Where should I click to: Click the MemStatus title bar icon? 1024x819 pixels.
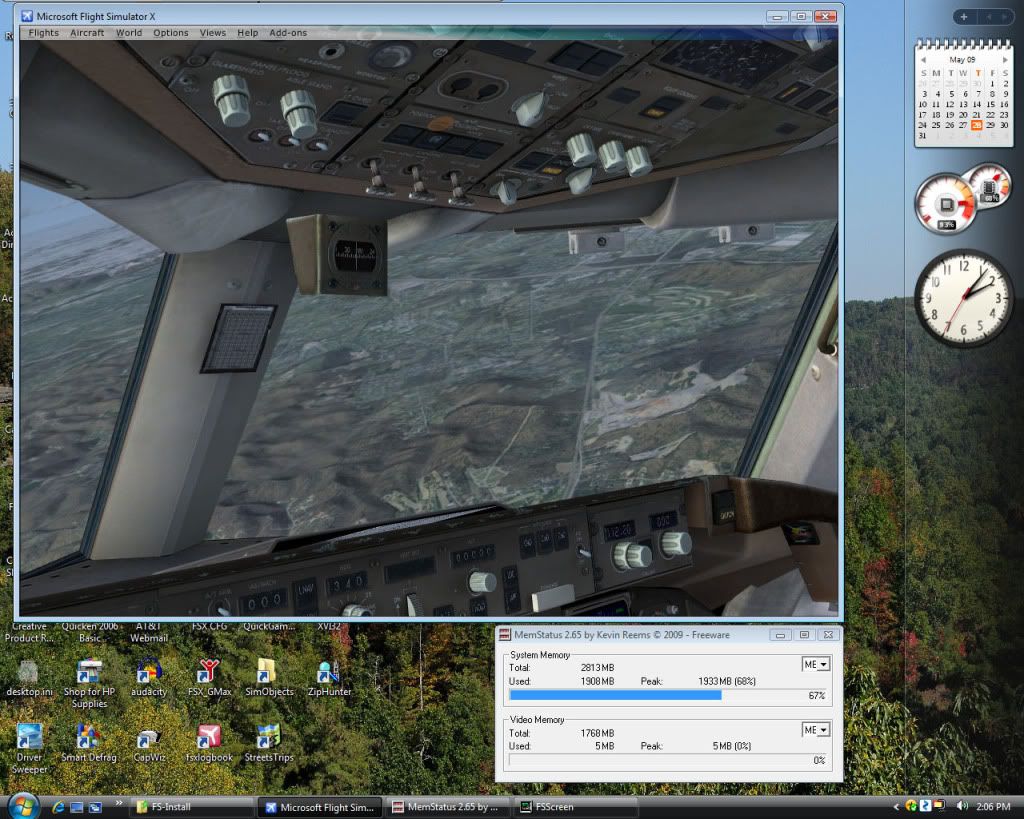[504, 635]
